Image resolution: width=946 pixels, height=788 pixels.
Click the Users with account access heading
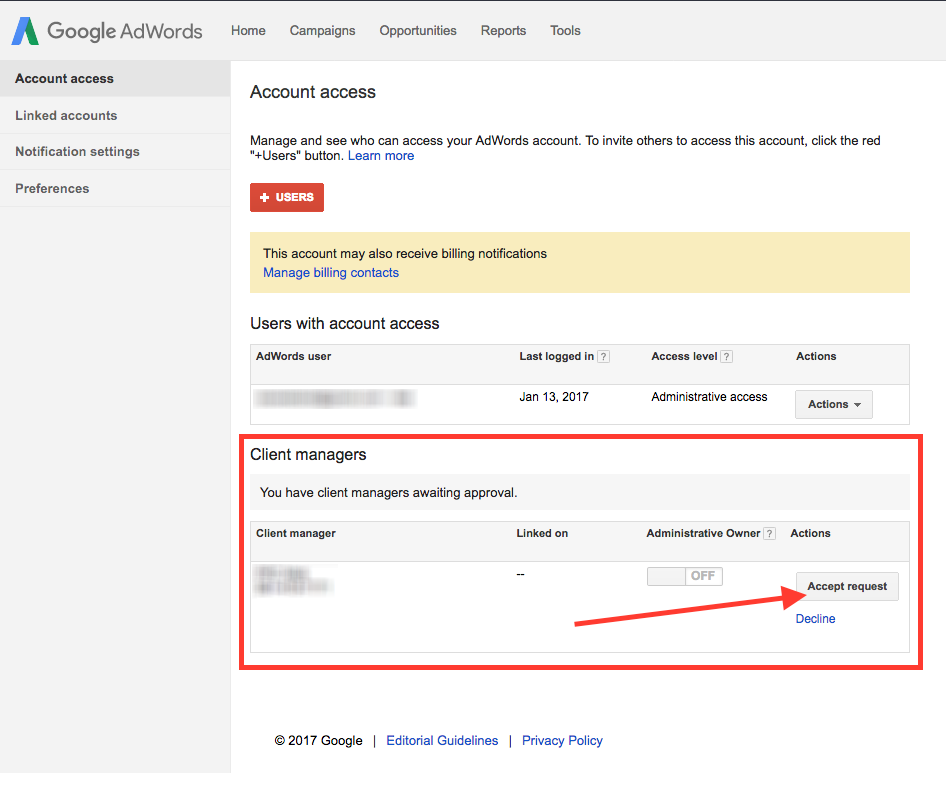[x=344, y=323]
